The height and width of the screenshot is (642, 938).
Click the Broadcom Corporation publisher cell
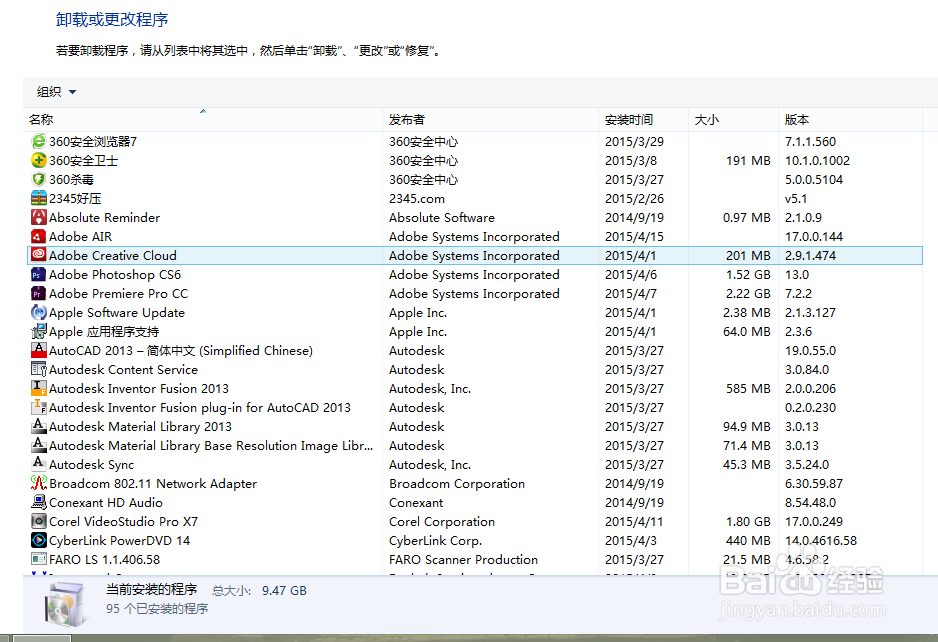[457, 483]
